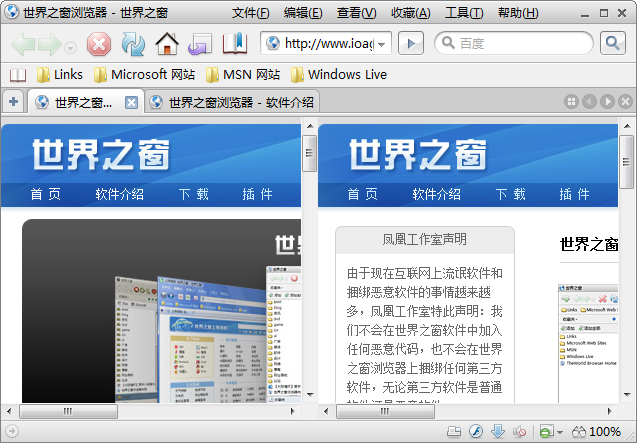Stop page loading with the red X
Image resolution: width=637 pixels, height=443 pixels.
pos(99,44)
